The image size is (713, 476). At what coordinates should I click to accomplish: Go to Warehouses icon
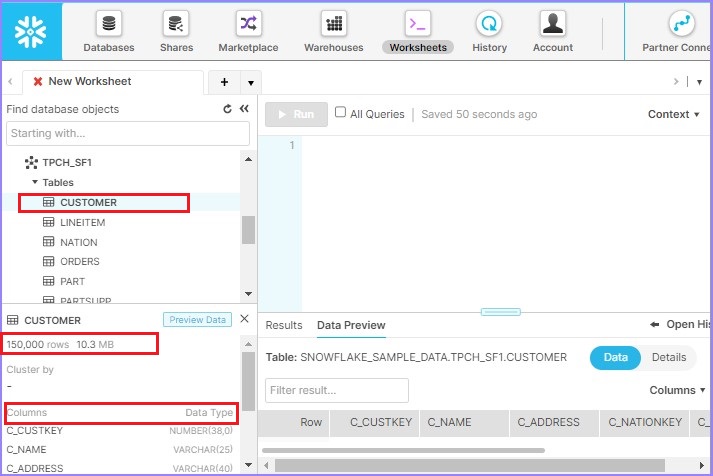tap(333, 24)
